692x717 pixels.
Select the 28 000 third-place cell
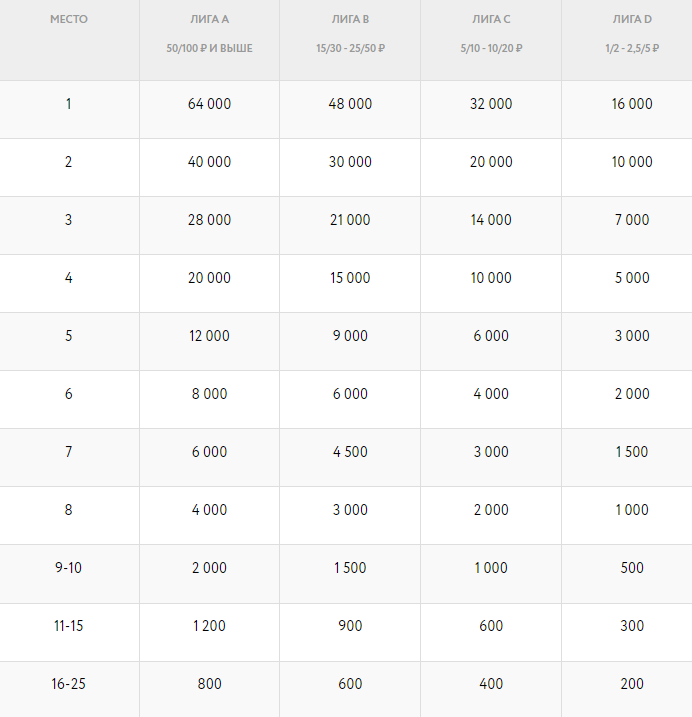pyautogui.click(x=209, y=220)
